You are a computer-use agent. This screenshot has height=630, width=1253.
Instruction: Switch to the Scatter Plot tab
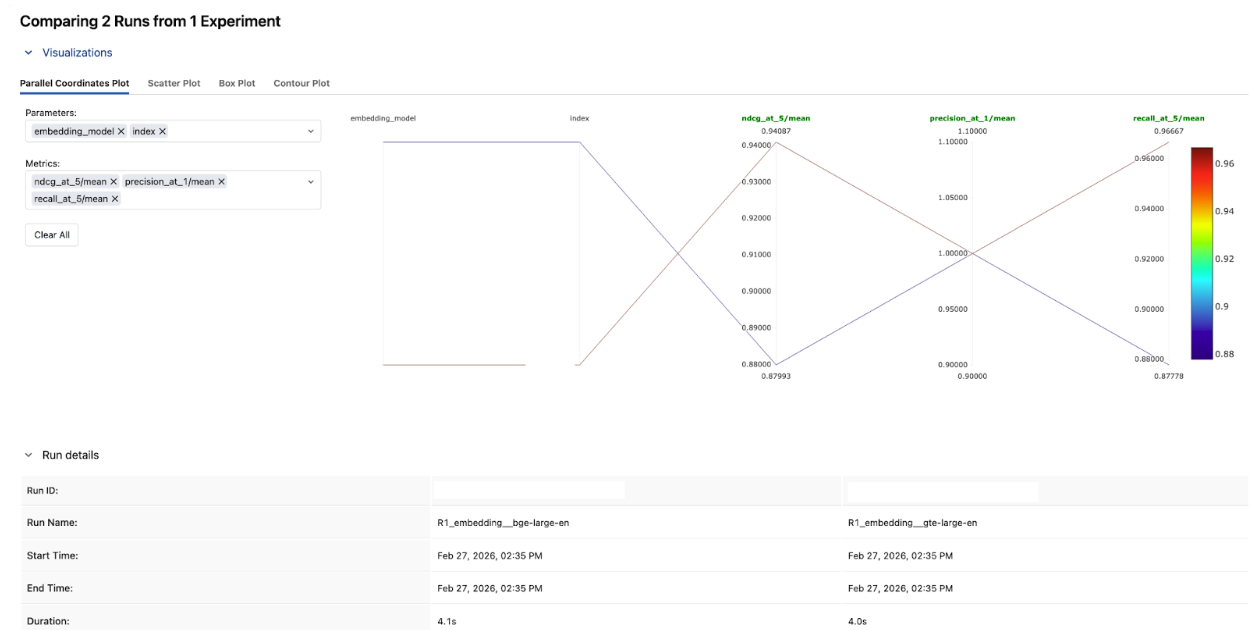tap(174, 83)
